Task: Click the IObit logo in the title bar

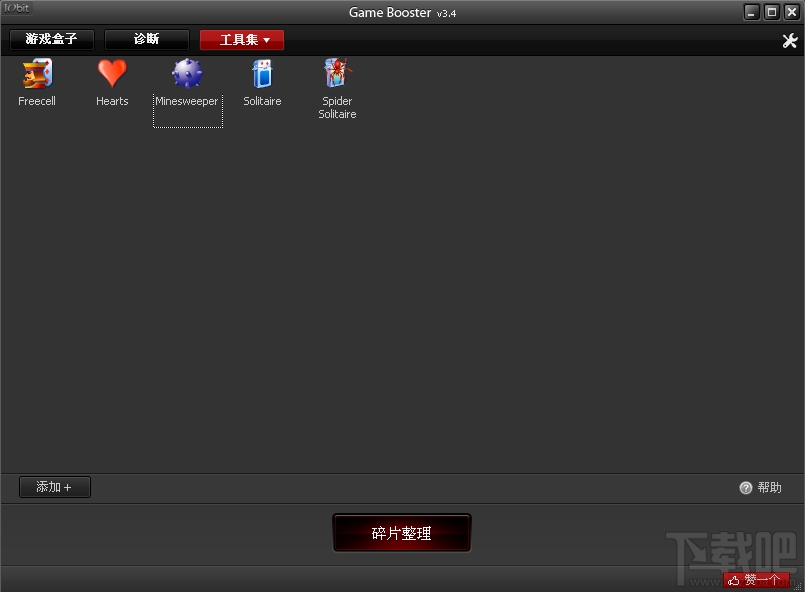Action: (16, 8)
